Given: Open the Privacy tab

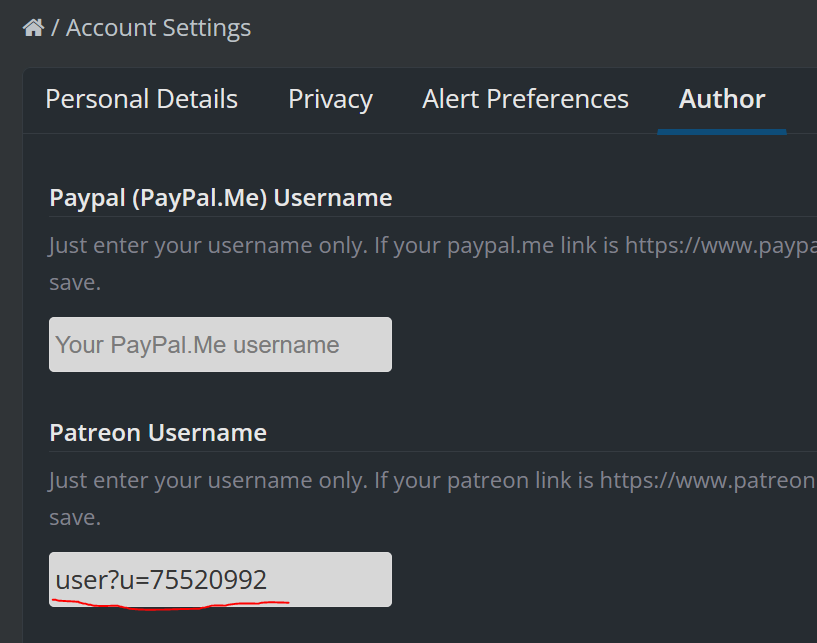Looking at the screenshot, I should [x=330, y=99].
